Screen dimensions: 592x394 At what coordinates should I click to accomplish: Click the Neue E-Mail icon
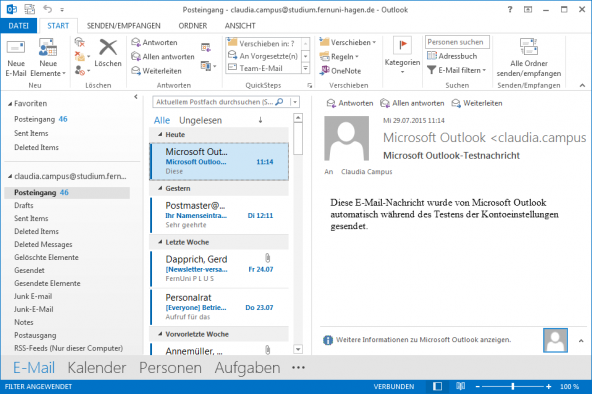[x=16, y=48]
